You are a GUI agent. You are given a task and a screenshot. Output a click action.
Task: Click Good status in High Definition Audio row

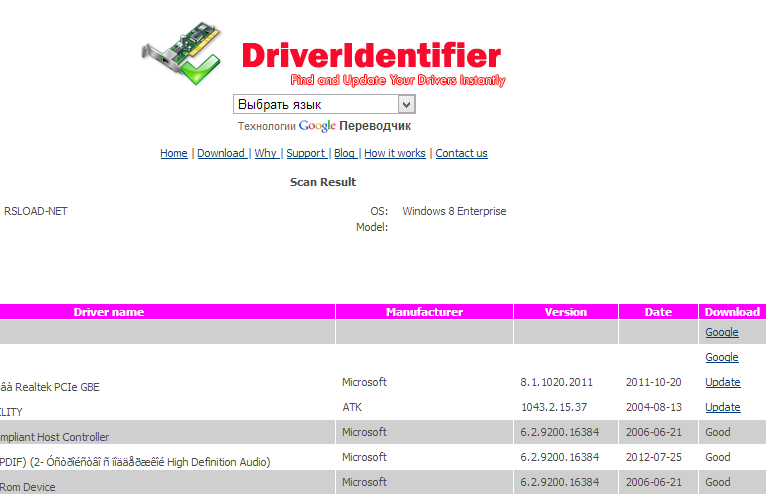click(718, 457)
